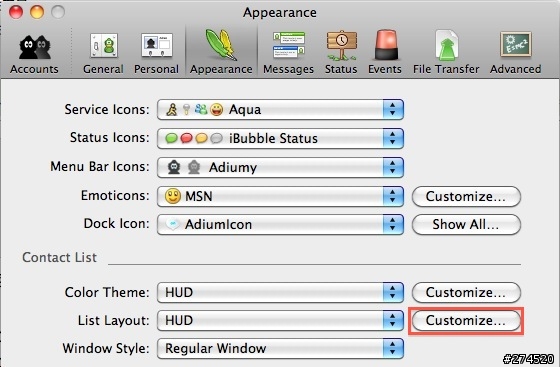The height and width of the screenshot is (367, 560).
Task: Customize the List Layout
Action: tap(466, 321)
